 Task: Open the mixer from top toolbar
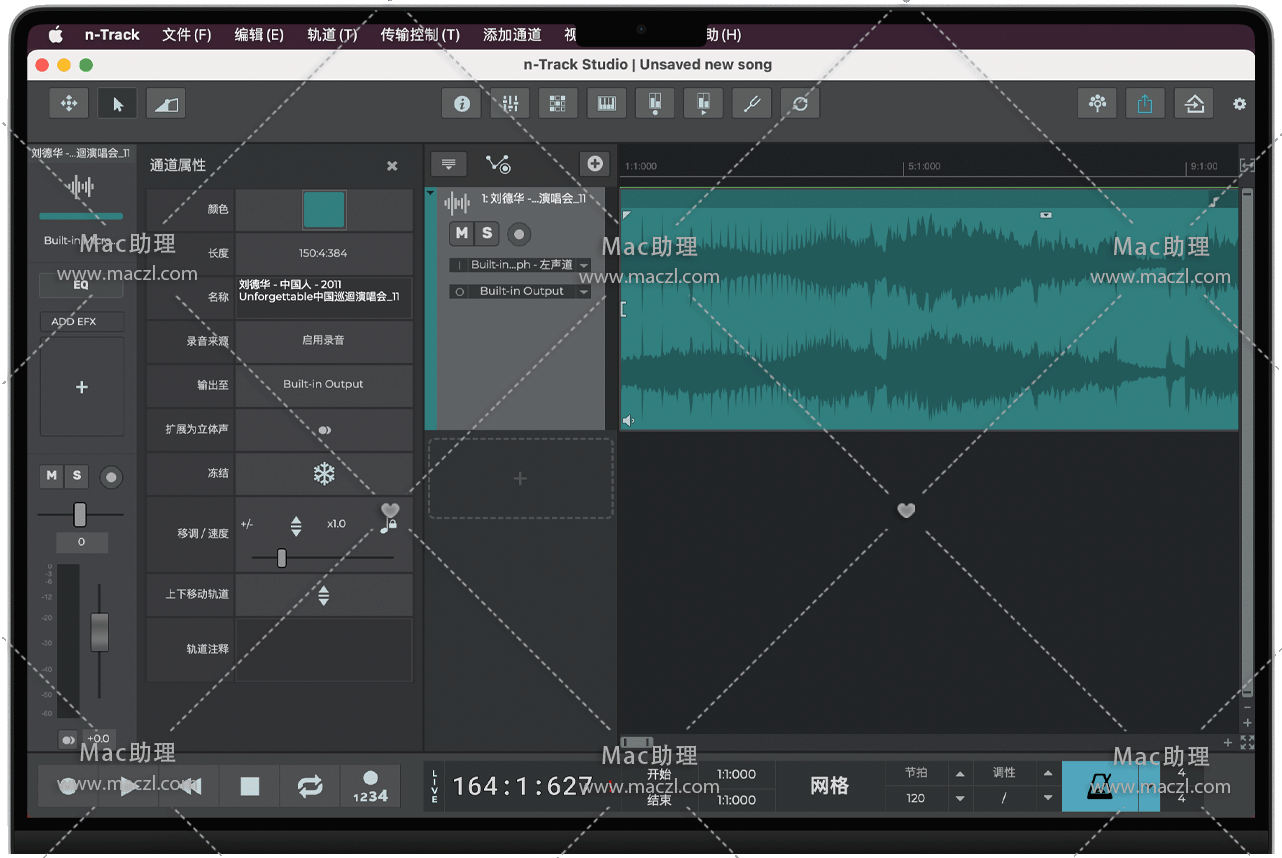509,103
